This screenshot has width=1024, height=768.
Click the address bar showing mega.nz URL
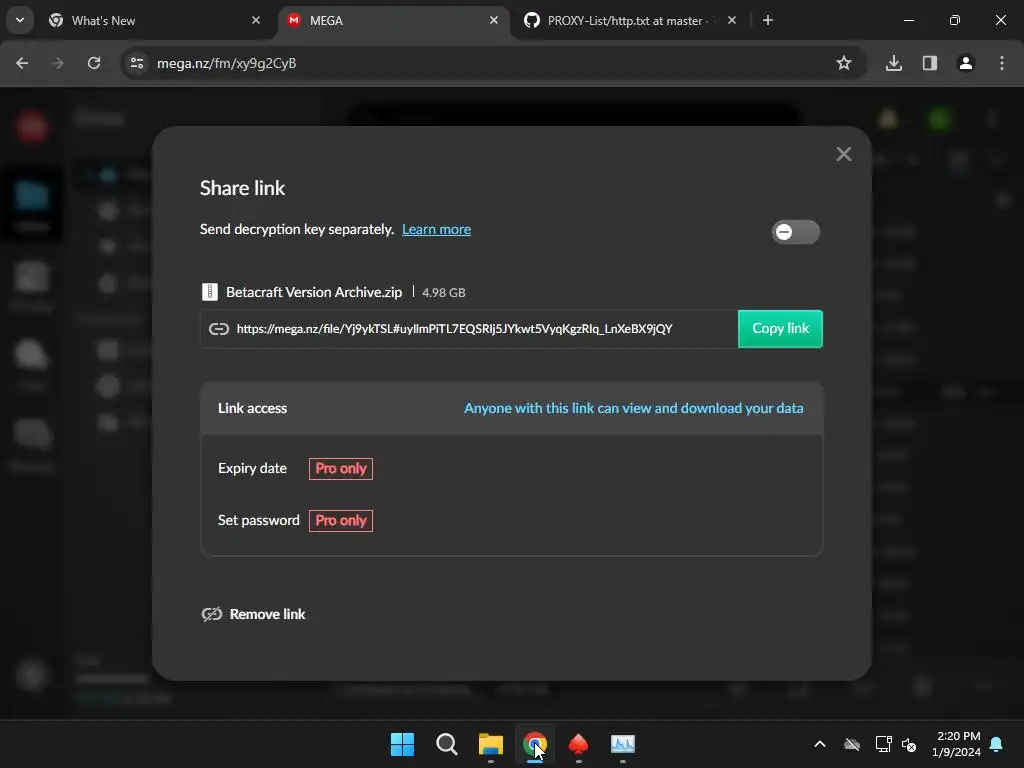(x=493, y=63)
